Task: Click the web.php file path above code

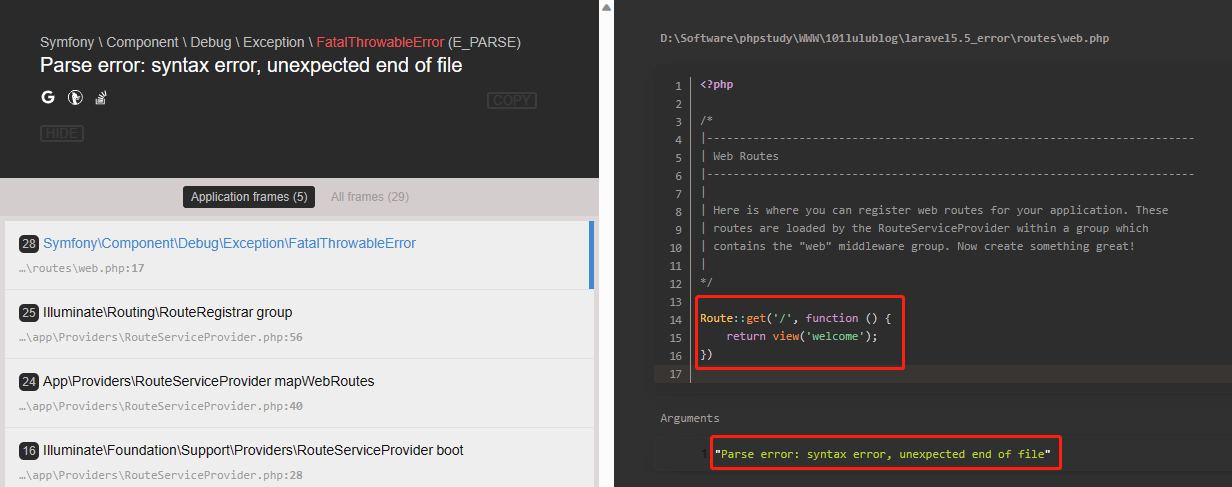Action: pyautogui.click(x=884, y=38)
